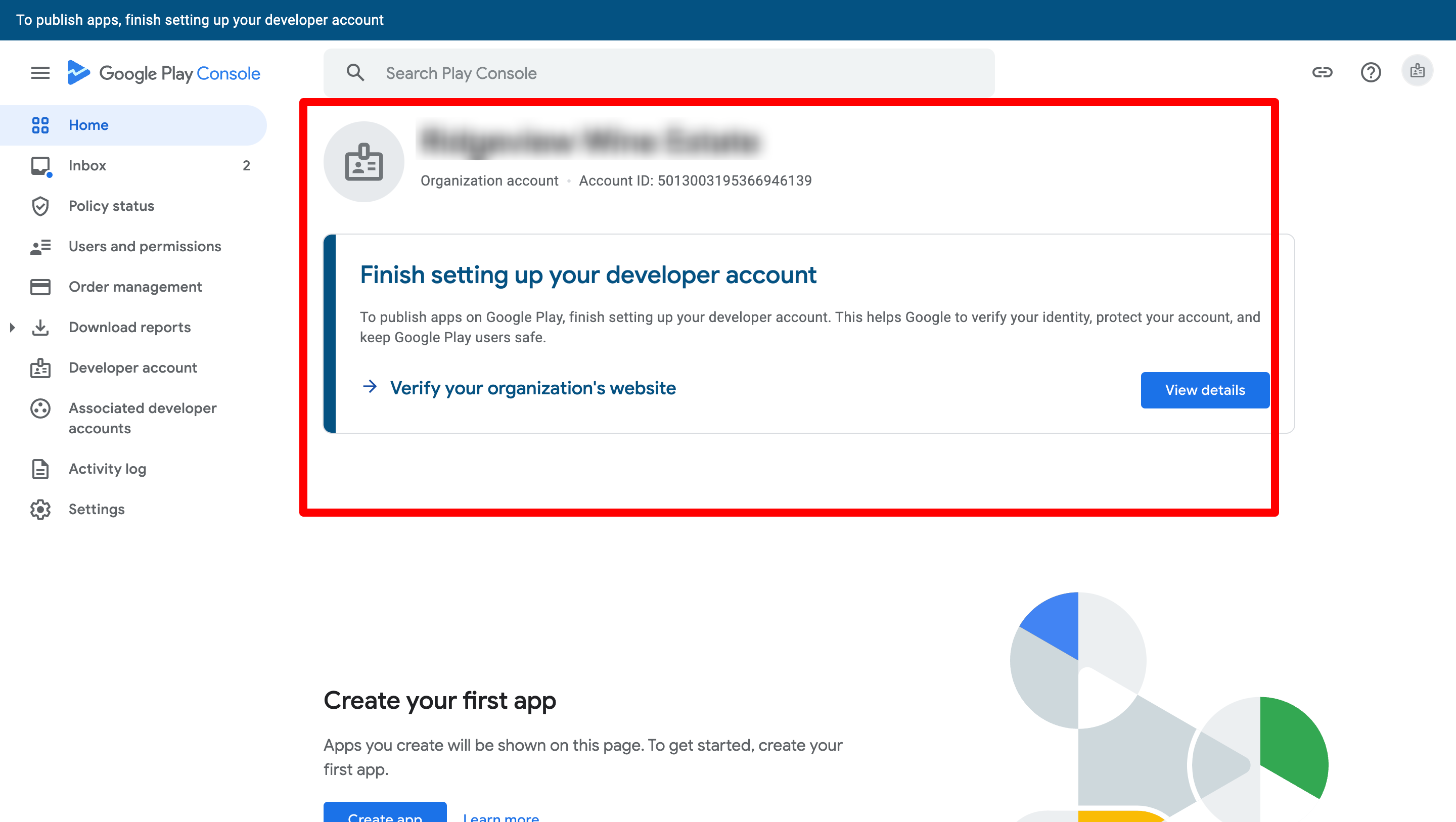Click the copy link icon

pyautogui.click(x=1322, y=72)
